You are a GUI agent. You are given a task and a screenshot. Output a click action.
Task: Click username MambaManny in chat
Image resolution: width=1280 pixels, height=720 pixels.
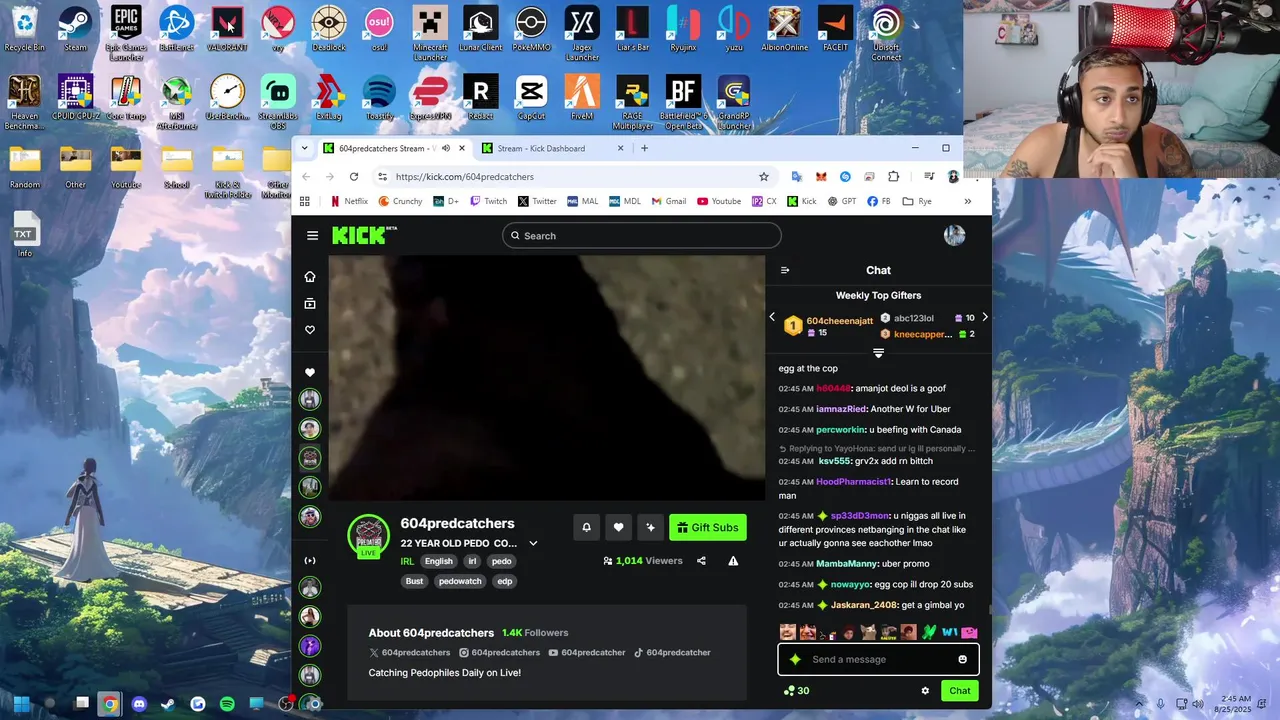[846, 564]
